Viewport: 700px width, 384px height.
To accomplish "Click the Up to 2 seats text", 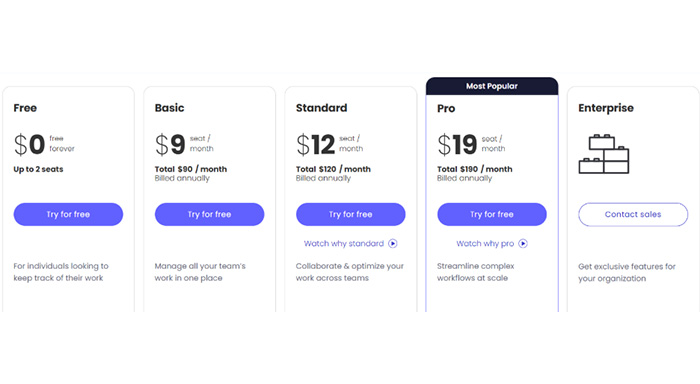I will point(38,169).
